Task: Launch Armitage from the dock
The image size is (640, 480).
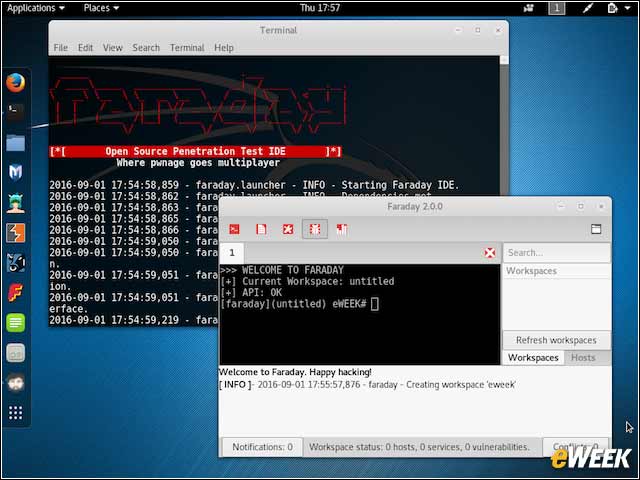Action: (16, 203)
